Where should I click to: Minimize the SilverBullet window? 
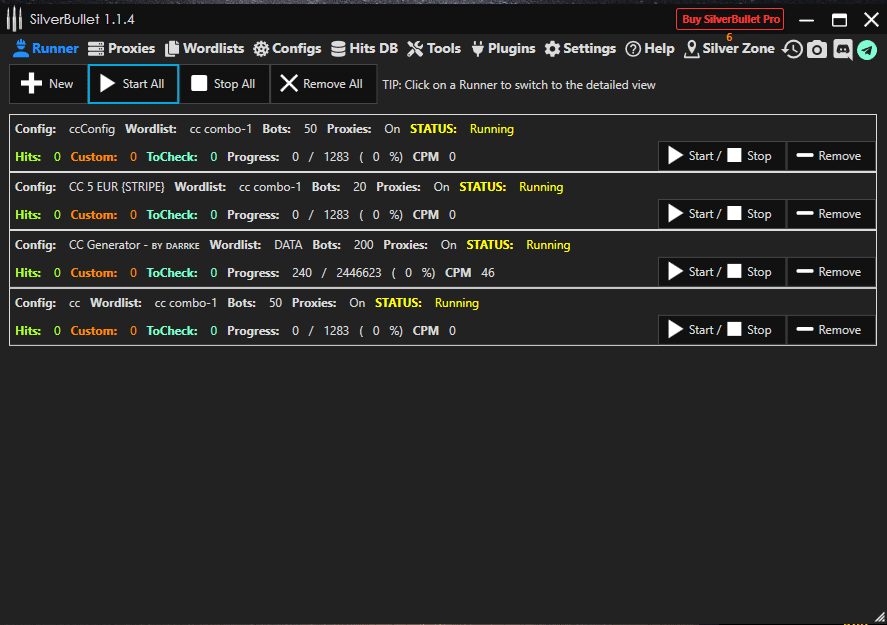(x=807, y=20)
